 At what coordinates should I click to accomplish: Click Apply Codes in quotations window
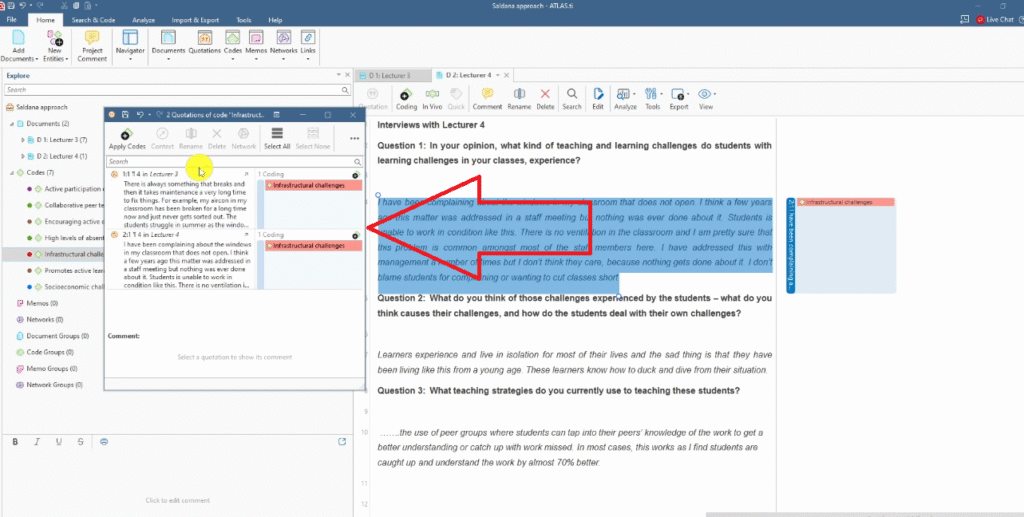(x=126, y=138)
